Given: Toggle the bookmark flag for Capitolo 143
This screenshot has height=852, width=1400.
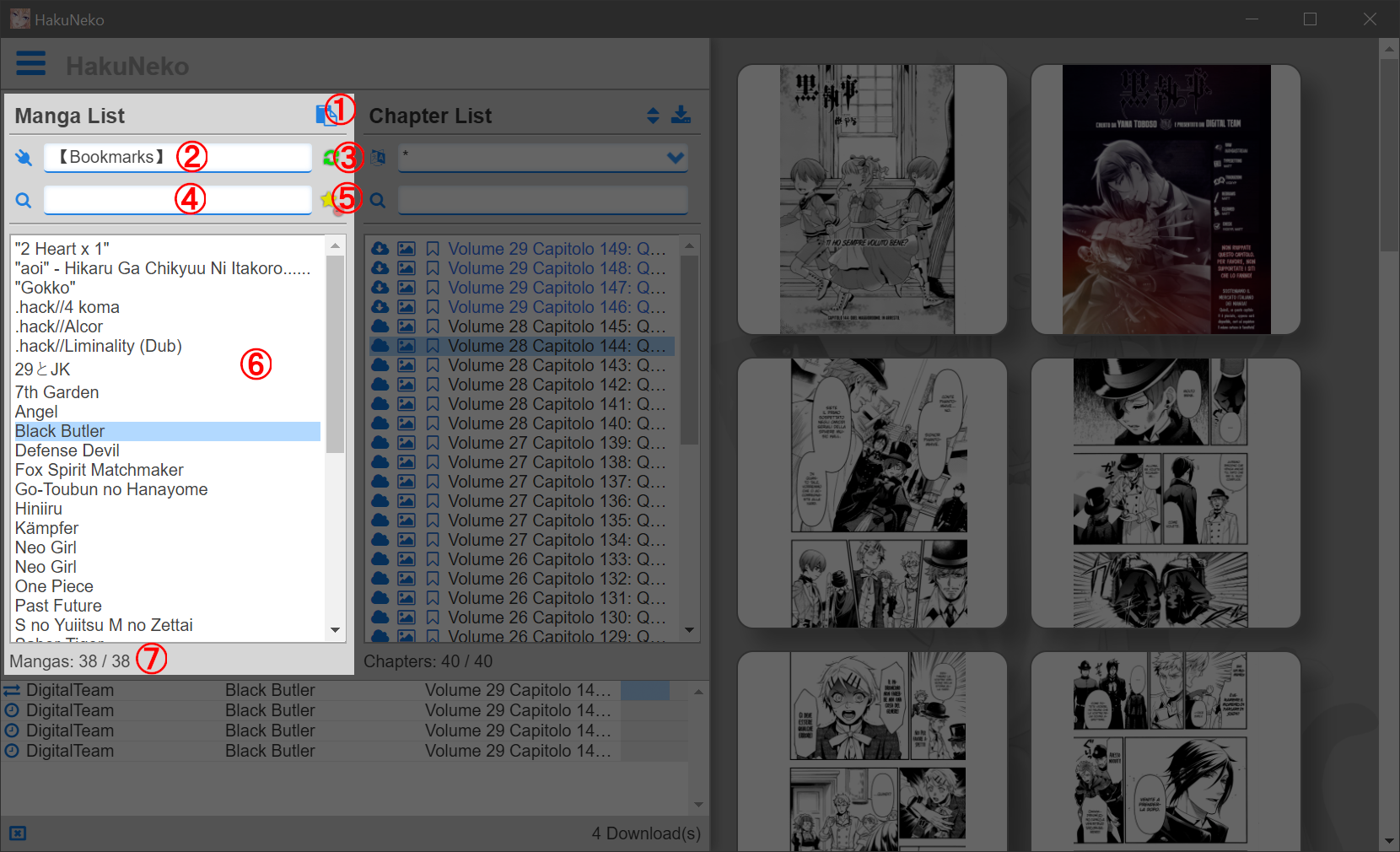Looking at the screenshot, I should point(433,365).
